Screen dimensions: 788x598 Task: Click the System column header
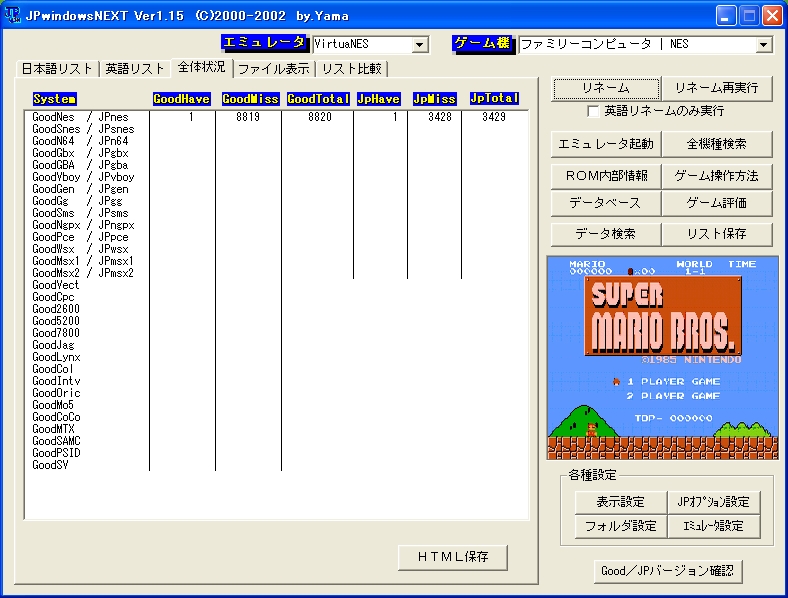54,99
